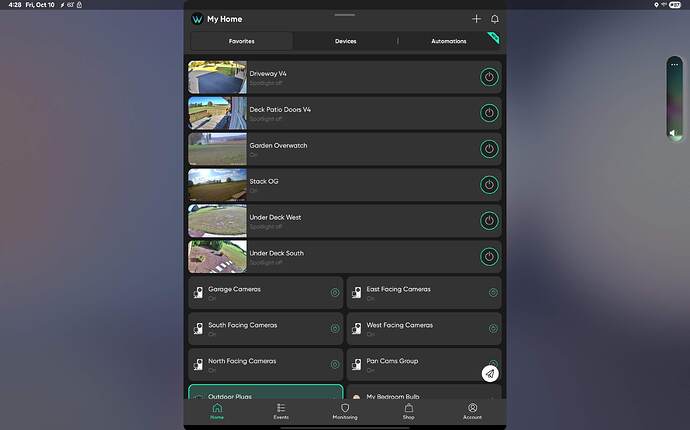Tap the sheet grabber handle at top
This screenshot has height=430, width=690.
tap(345, 15)
